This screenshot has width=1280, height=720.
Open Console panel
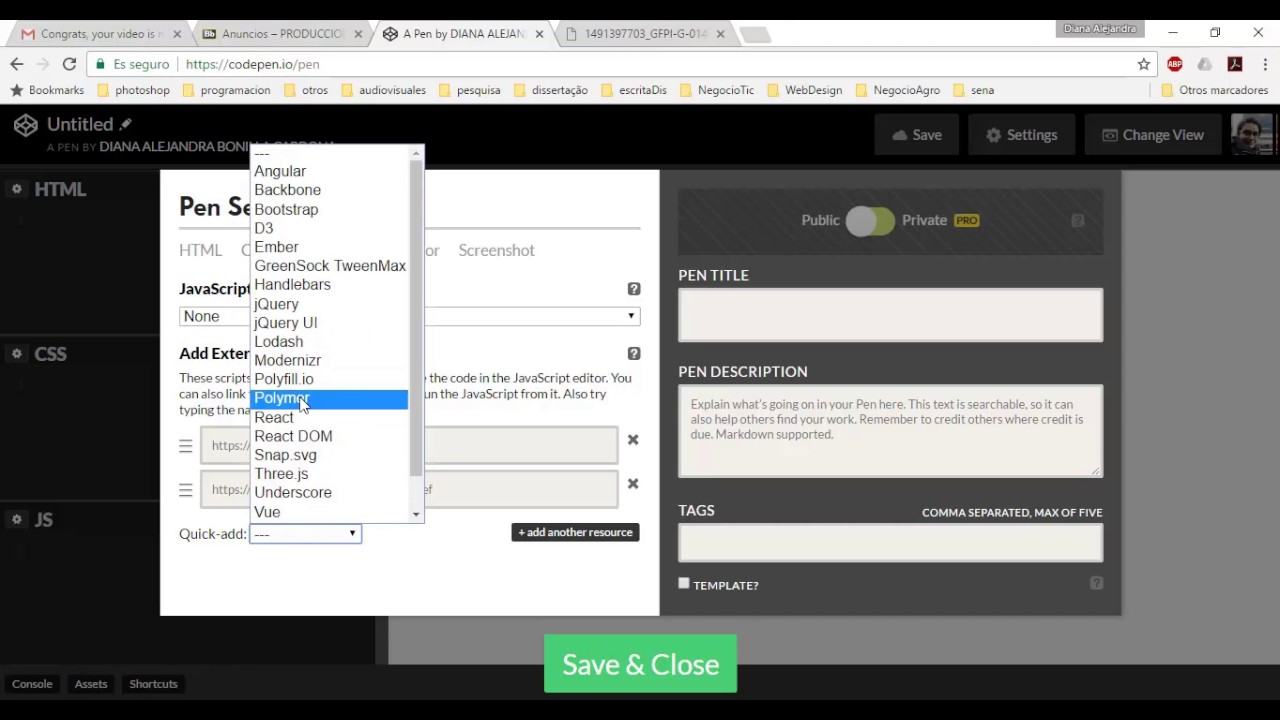click(32, 684)
